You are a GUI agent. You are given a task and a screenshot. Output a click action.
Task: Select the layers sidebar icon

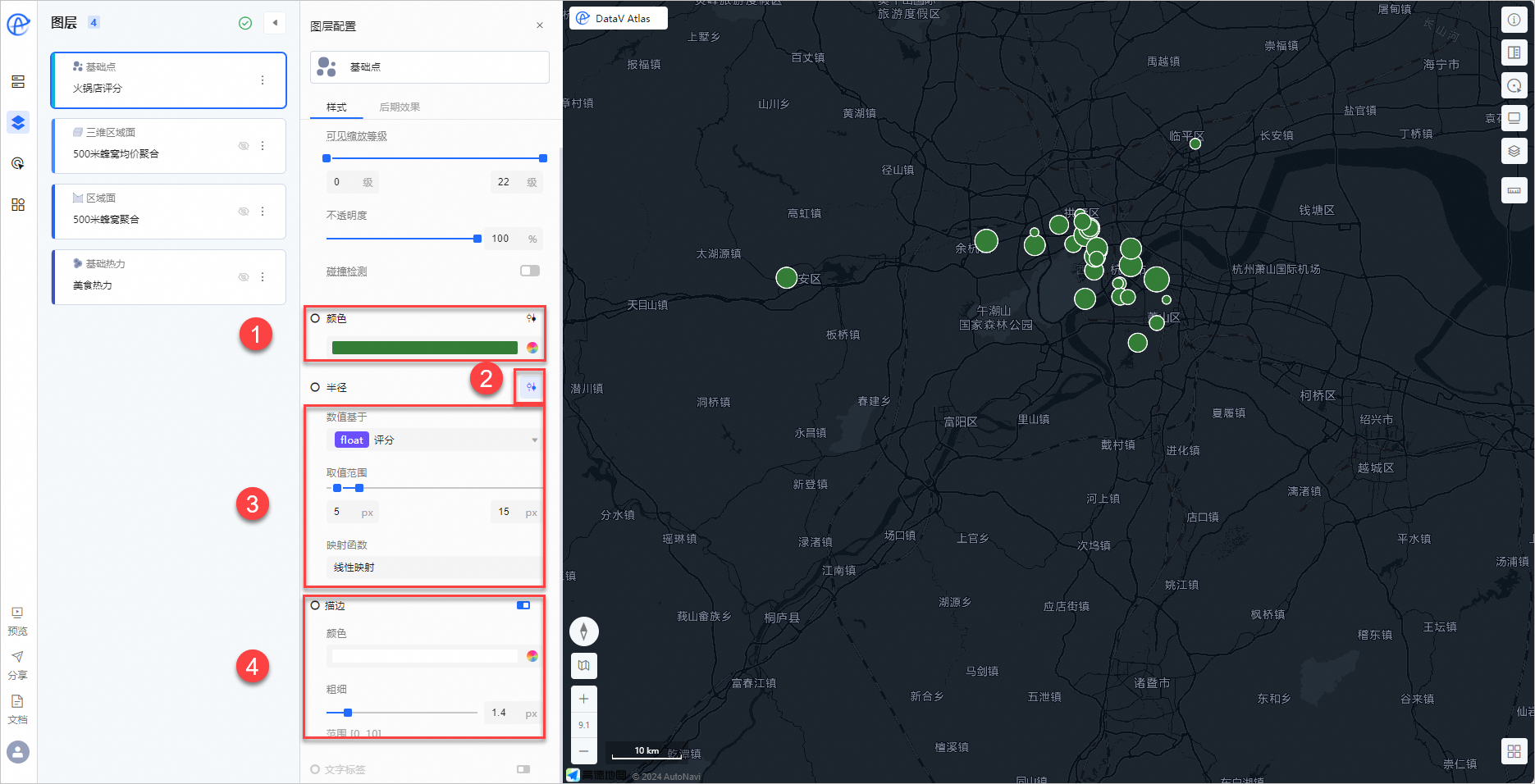point(18,122)
